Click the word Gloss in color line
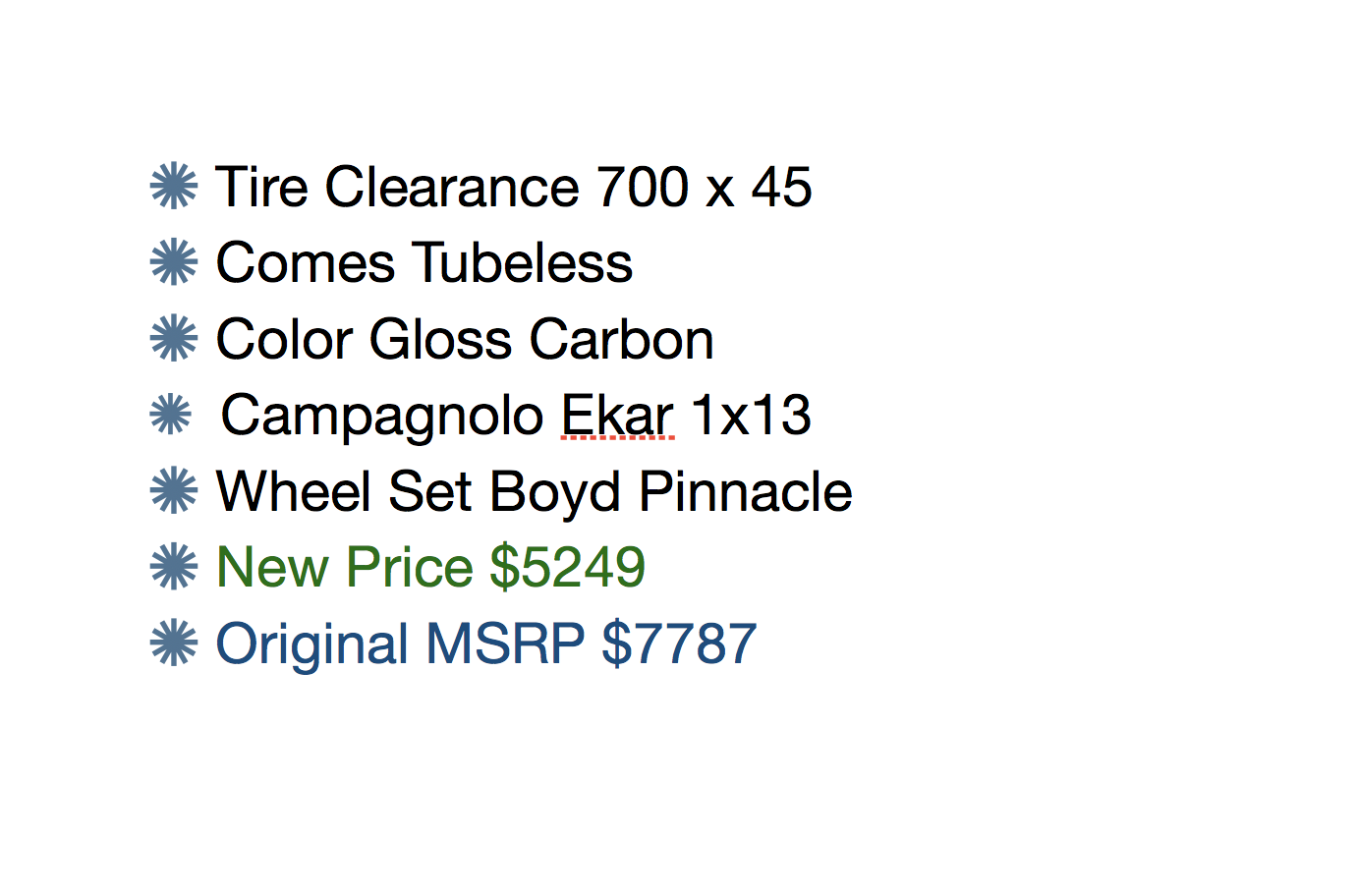The width and height of the screenshot is (1356, 896). pyautogui.click(x=440, y=340)
